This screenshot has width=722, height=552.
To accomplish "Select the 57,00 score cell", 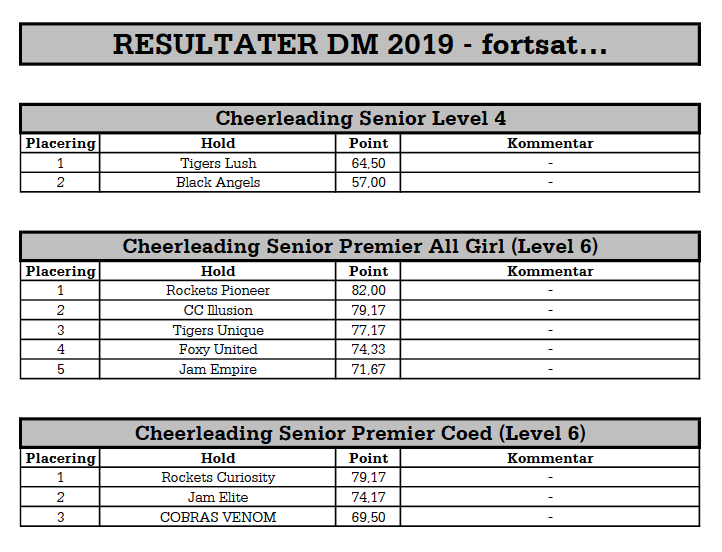I will (368, 182).
